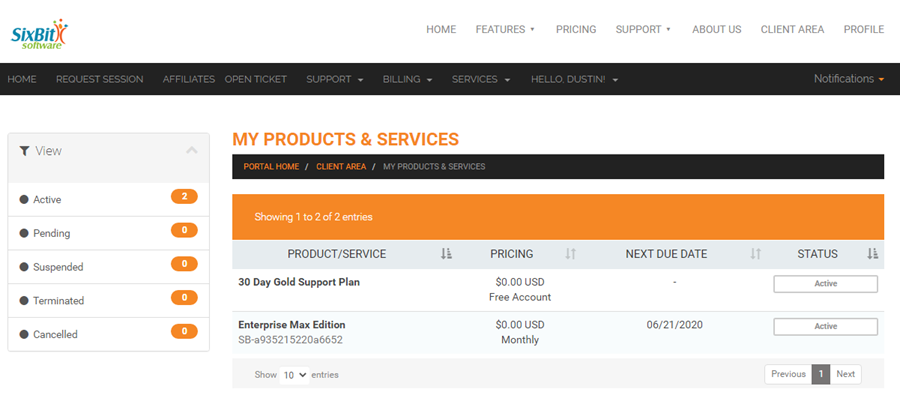Filter by Terminated status
The height and width of the screenshot is (398, 900).
[108, 300]
